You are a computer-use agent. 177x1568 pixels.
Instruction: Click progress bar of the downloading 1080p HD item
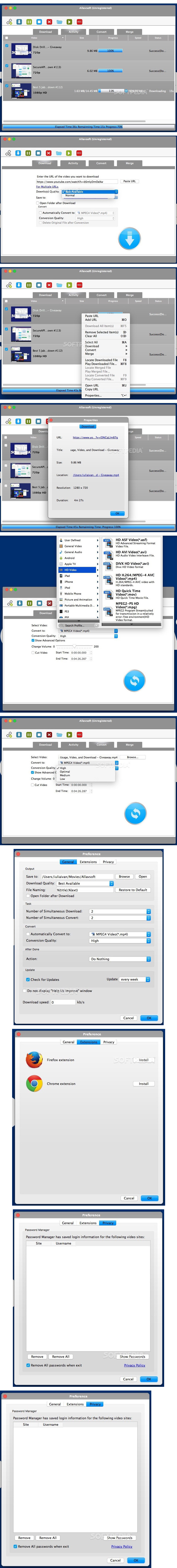point(111,91)
